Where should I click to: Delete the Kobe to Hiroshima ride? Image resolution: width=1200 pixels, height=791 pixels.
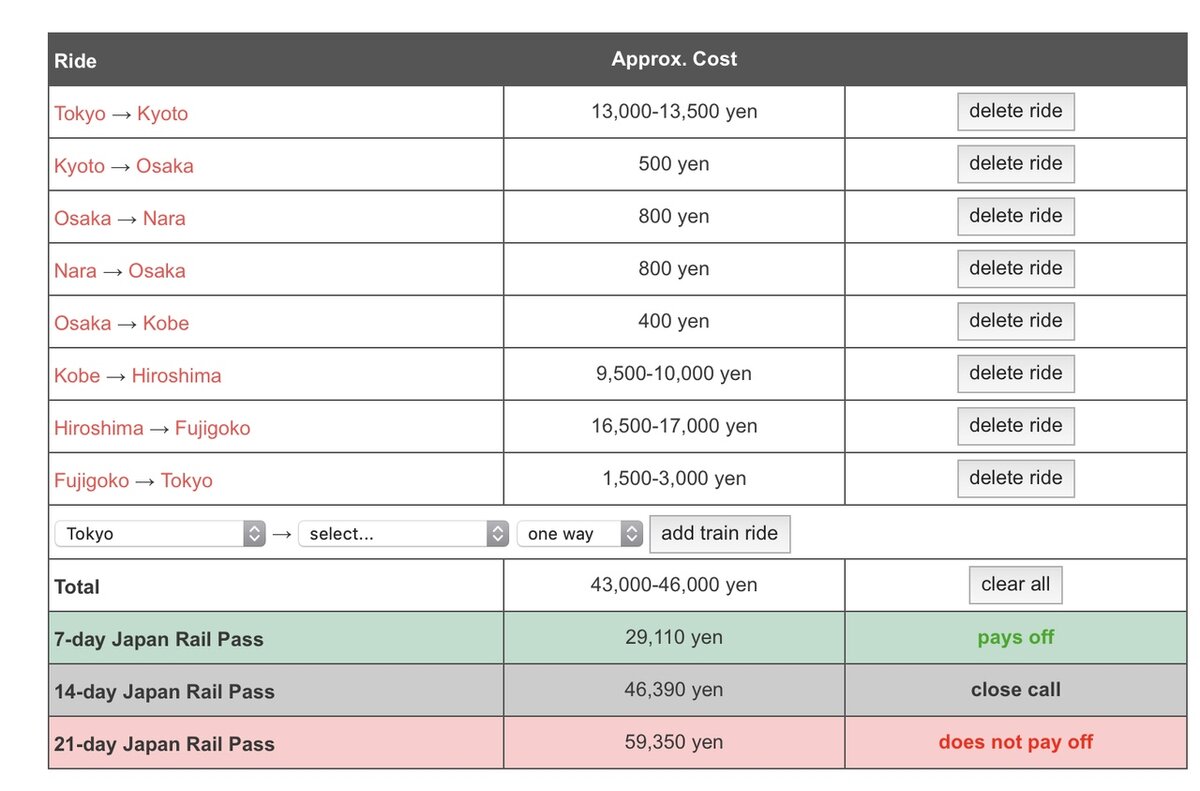[1016, 373]
